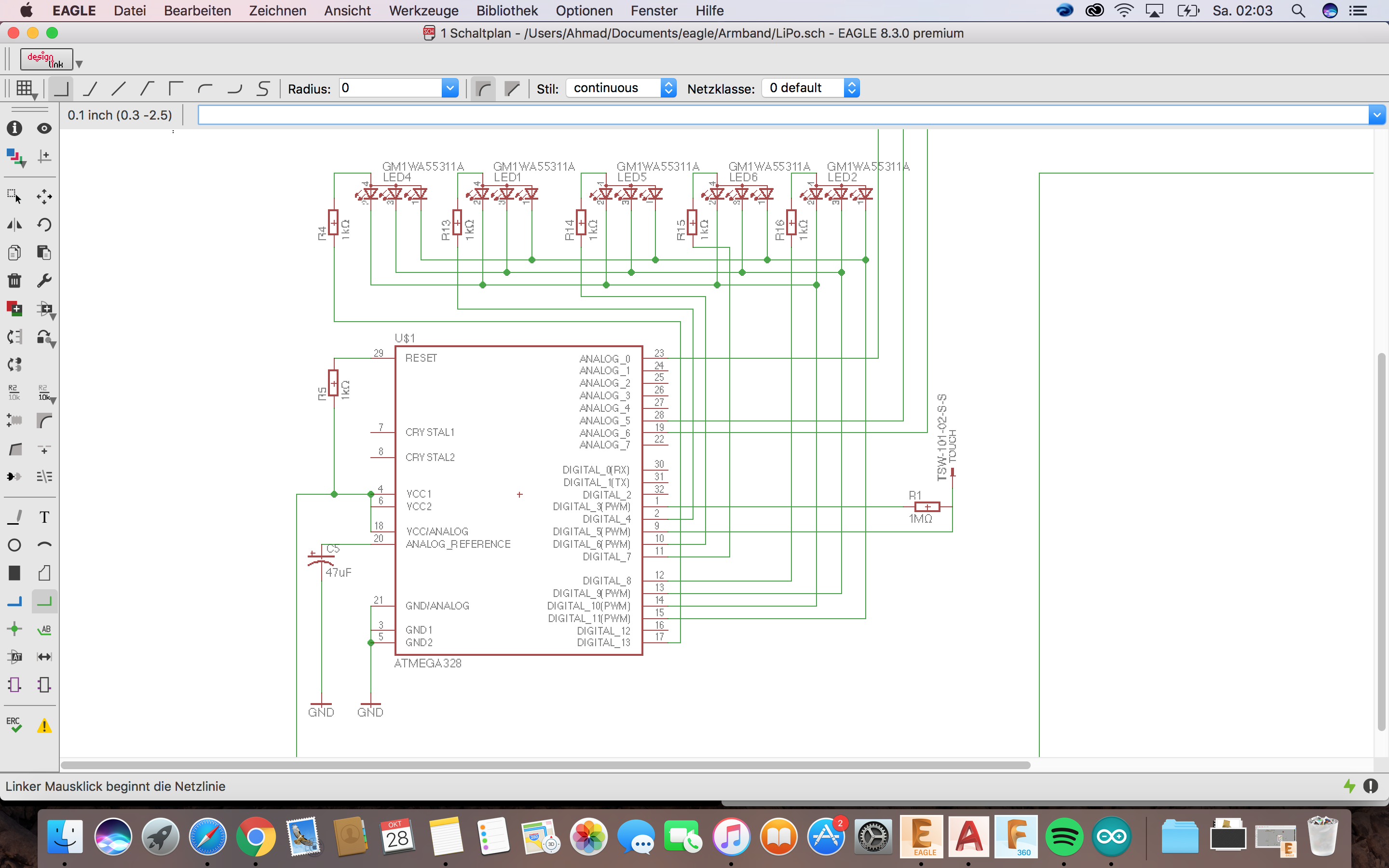Expand the command line history dropdown
This screenshot has width=1389, height=868.
[1376, 115]
